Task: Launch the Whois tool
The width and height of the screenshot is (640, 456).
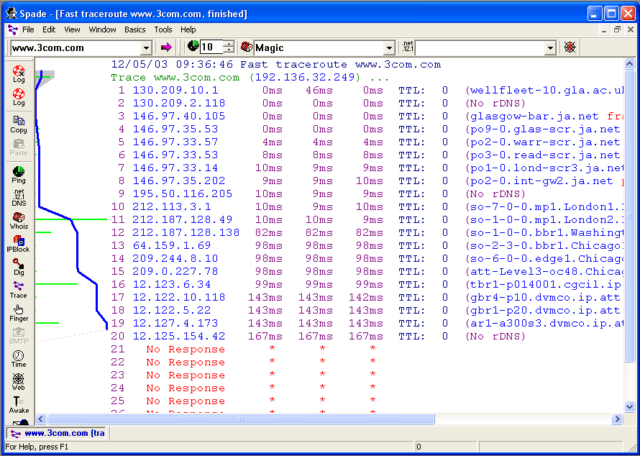Action: click(19, 221)
